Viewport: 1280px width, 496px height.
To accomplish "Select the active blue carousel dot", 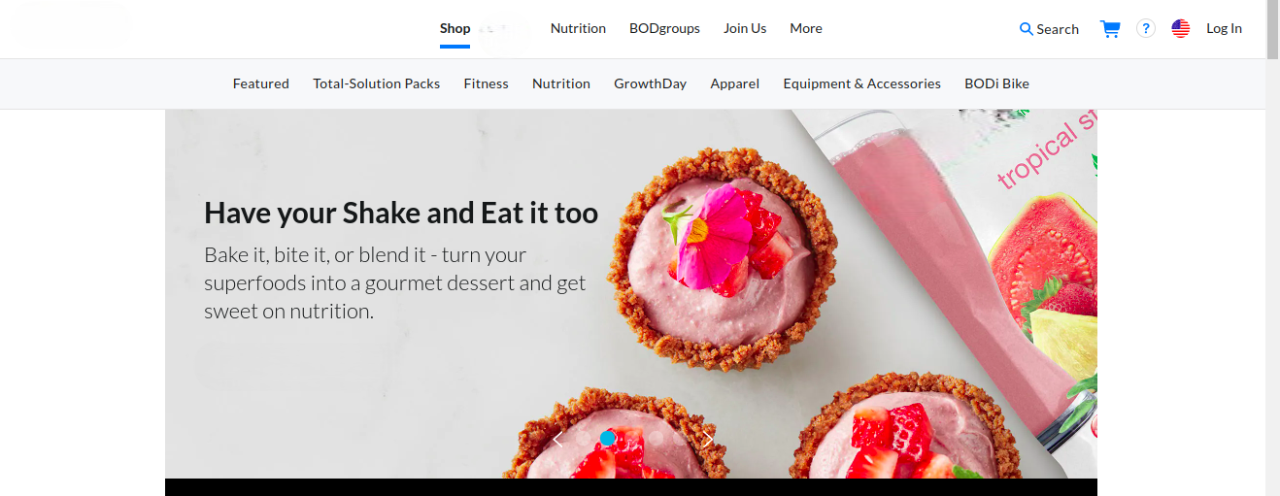I will [x=607, y=438].
